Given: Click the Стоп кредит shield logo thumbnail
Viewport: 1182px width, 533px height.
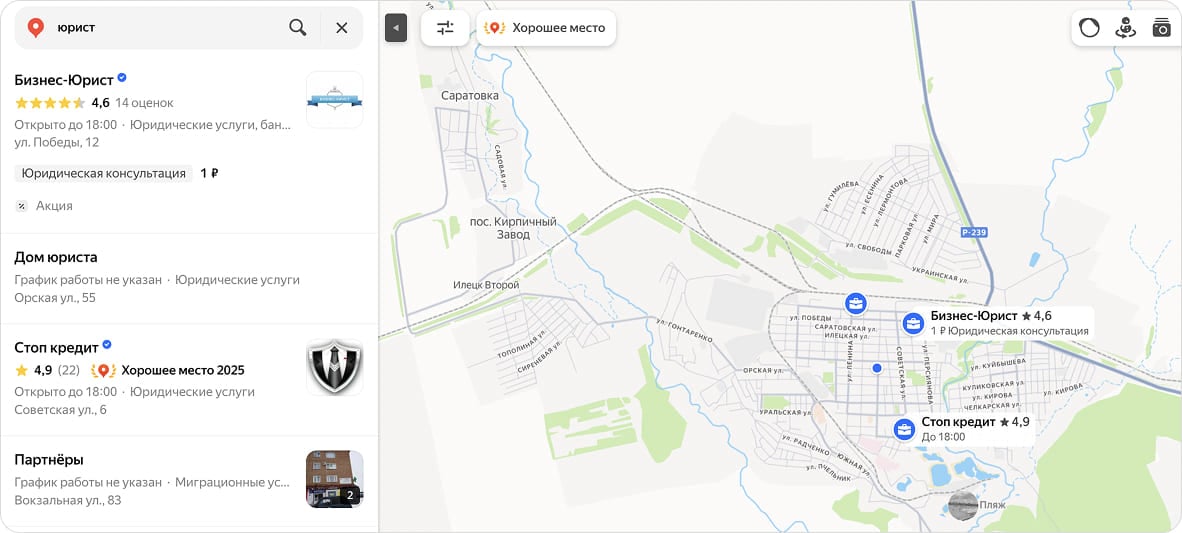Looking at the screenshot, I should pos(335,367).
